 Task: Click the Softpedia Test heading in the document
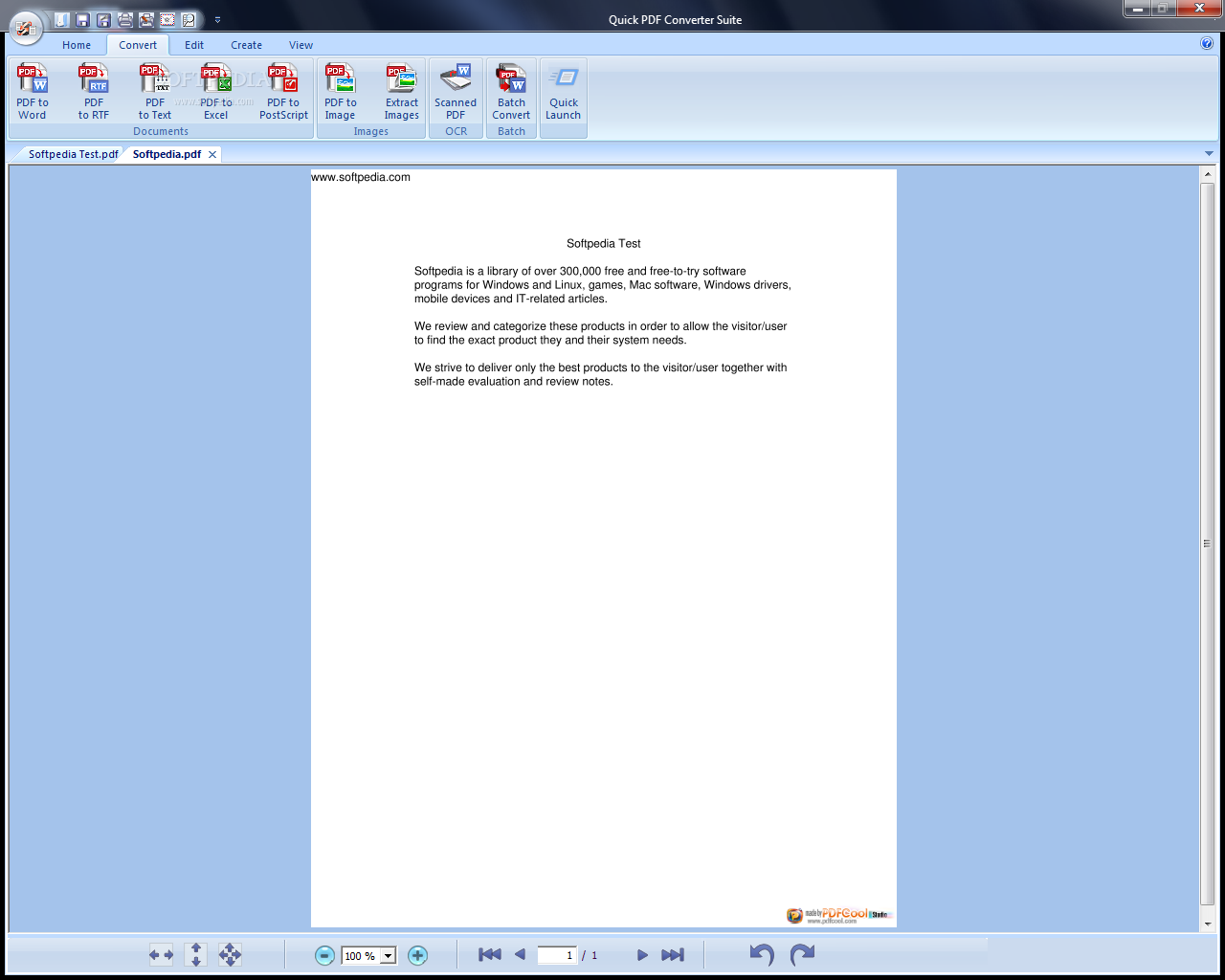[603, 243]
